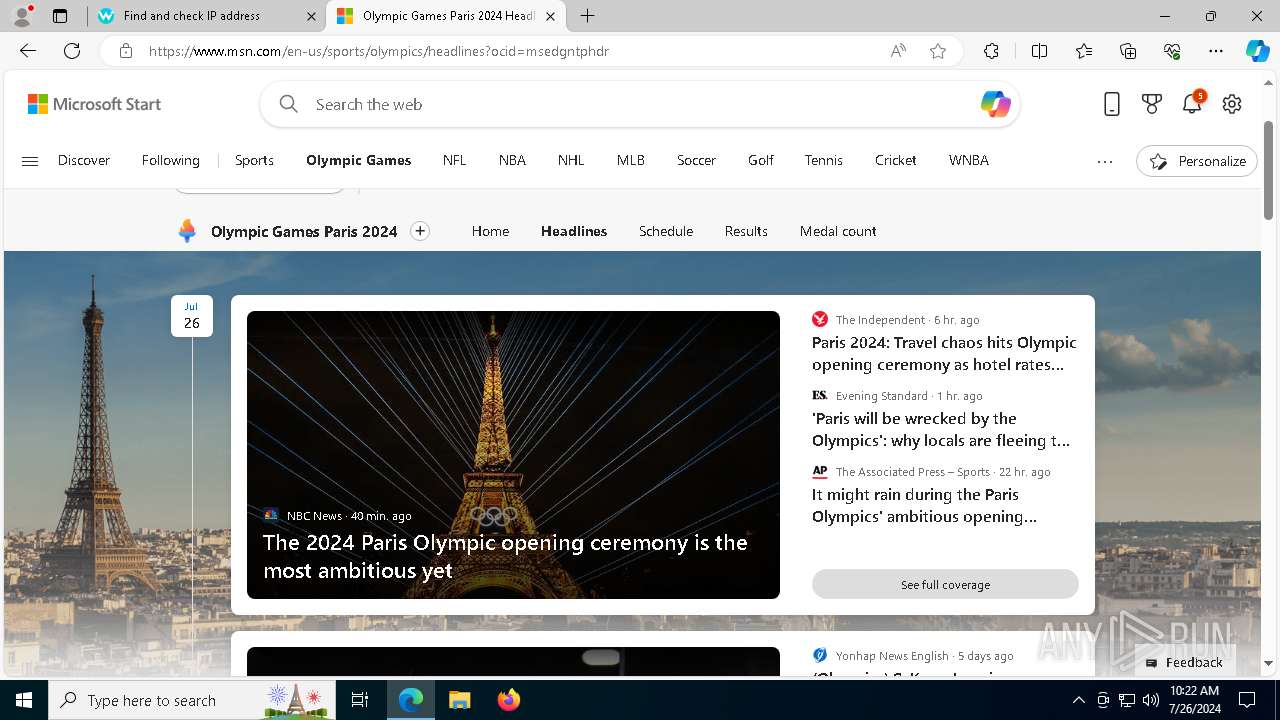Open Browser essentials panel

1172,51
